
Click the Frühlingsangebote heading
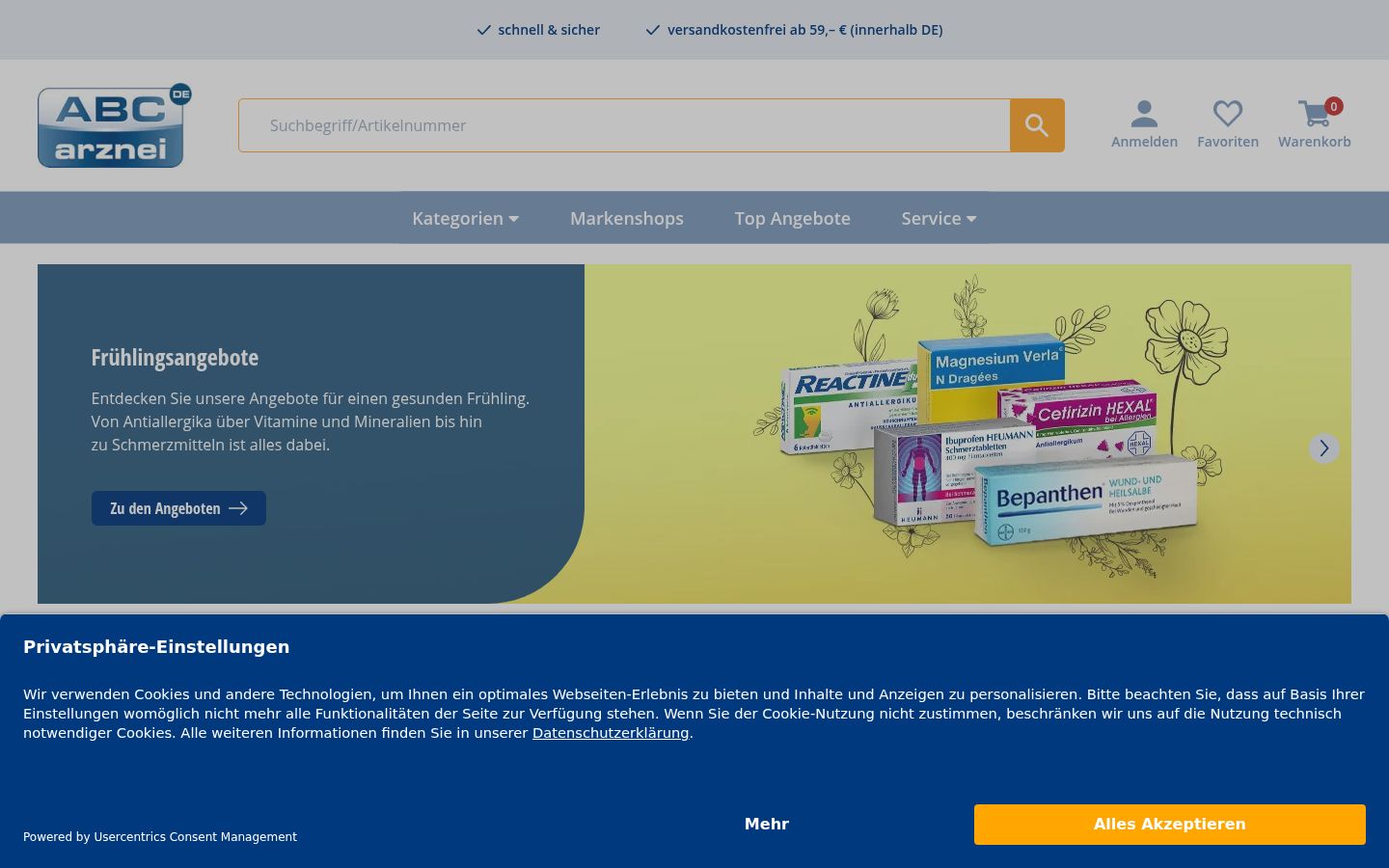click(x=175, y=358)
